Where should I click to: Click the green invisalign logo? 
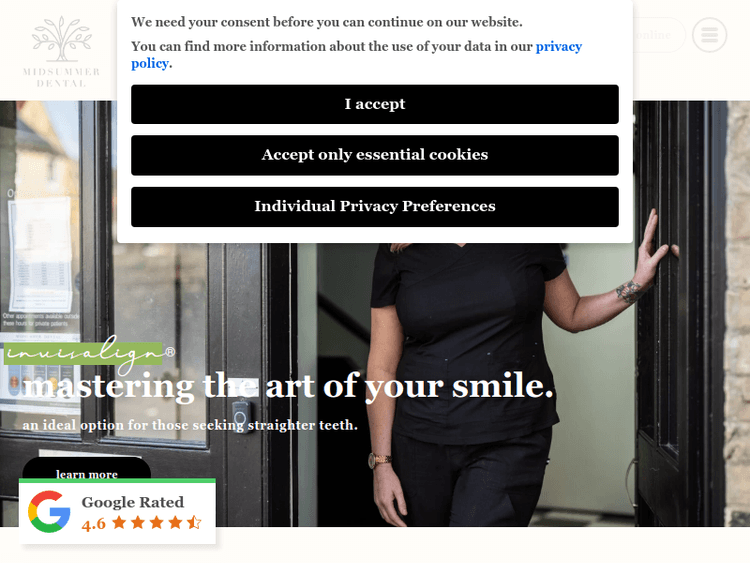coord(89,354)
